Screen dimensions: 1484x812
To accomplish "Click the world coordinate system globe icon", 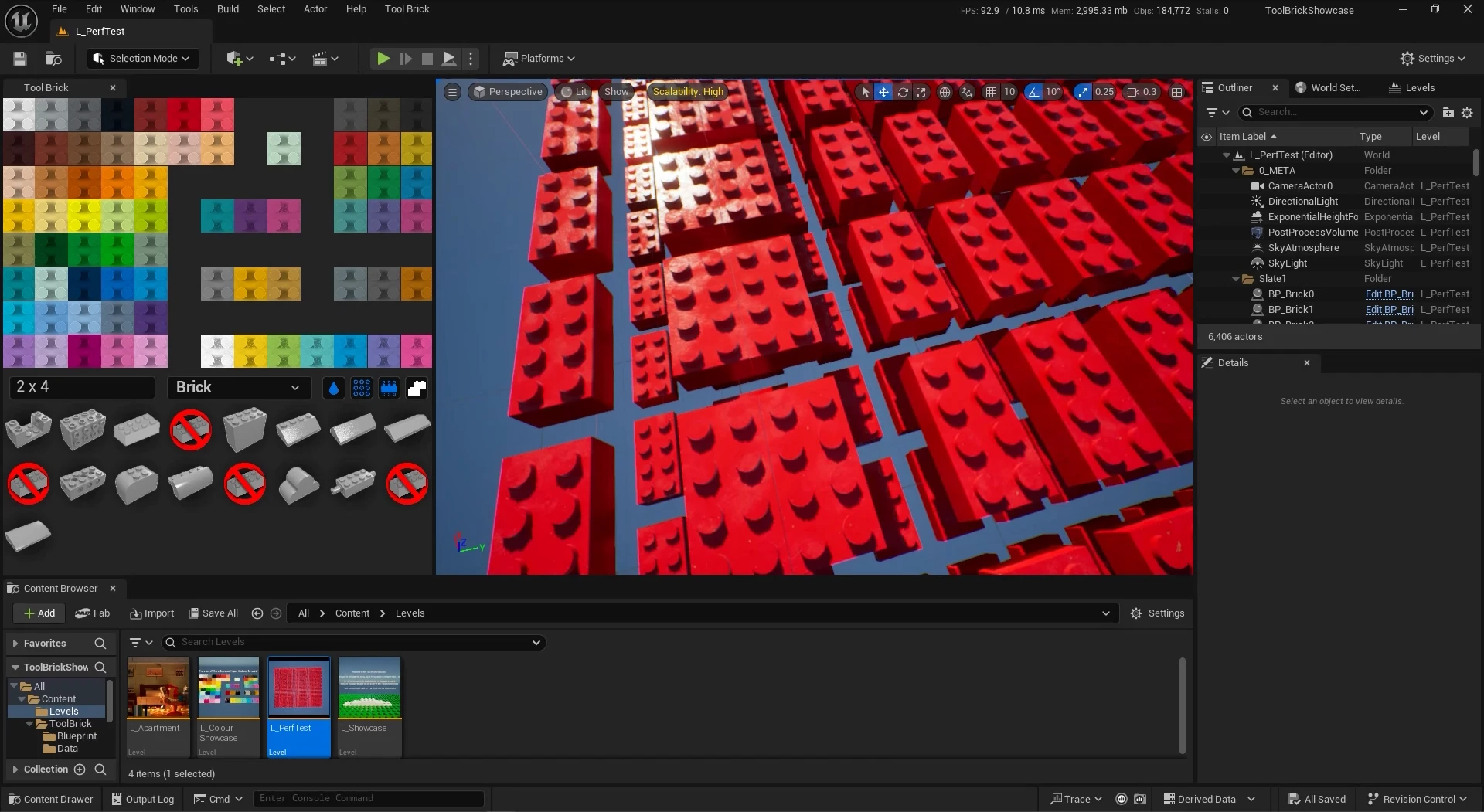I will click(x=945, y=92).
